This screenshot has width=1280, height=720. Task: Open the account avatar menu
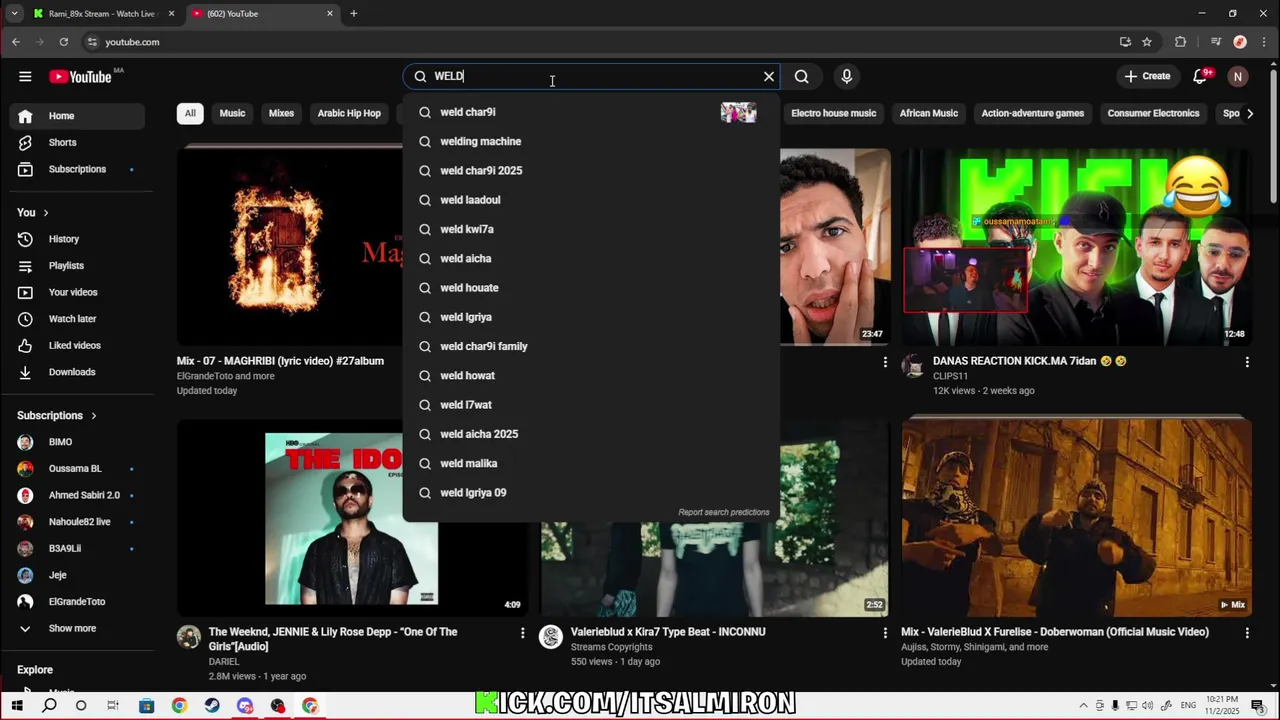point(1238,77)
